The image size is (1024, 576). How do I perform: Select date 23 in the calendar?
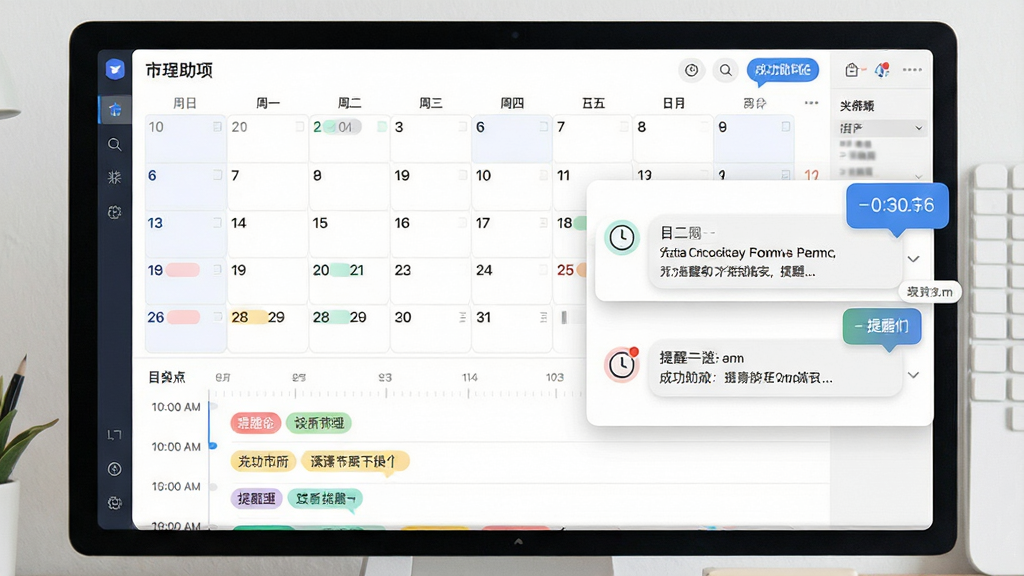coord(403,270)
